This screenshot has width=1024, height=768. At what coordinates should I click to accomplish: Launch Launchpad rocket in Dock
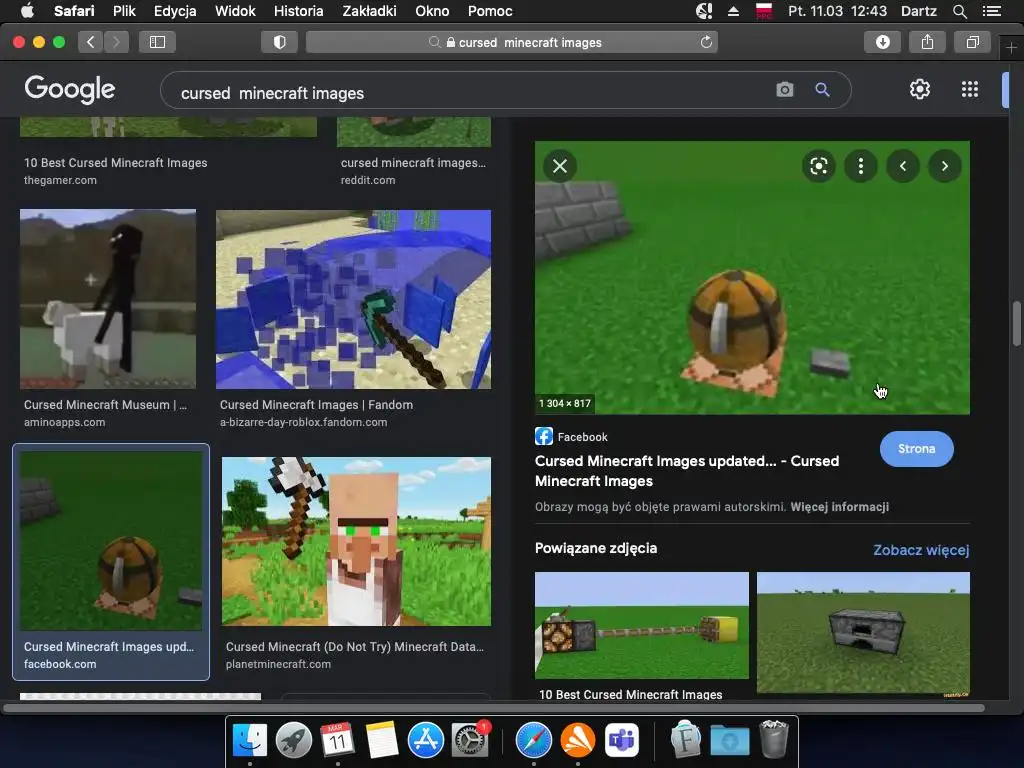294,740
